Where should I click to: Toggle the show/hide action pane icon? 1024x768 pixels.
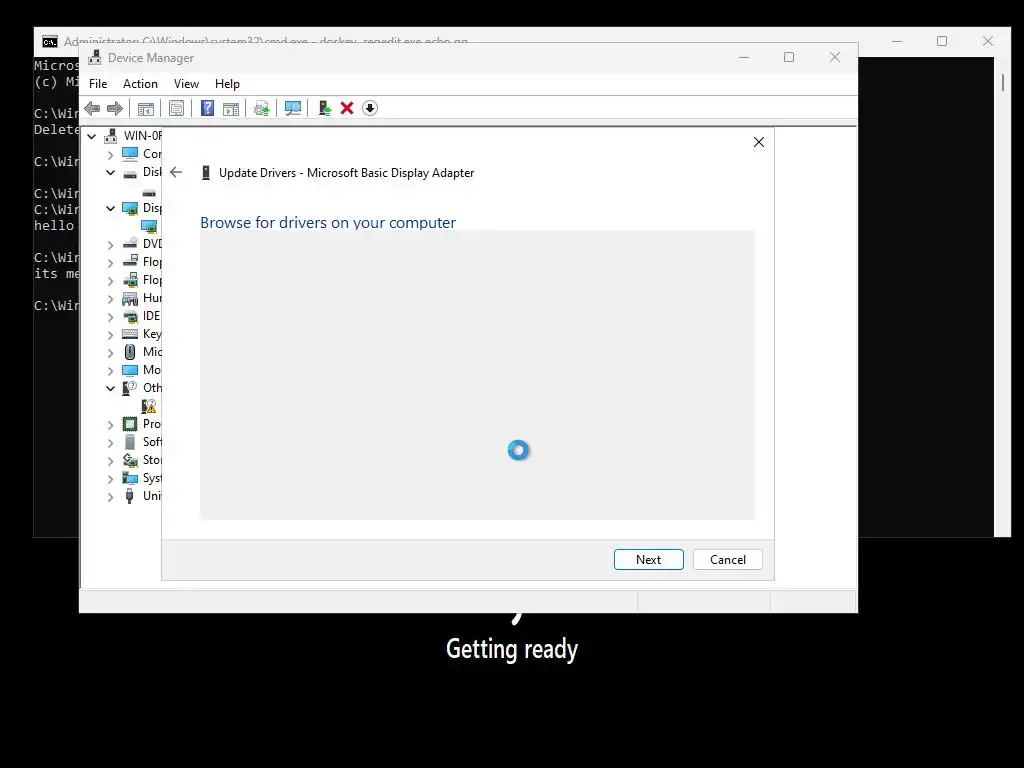coord(231,108)
